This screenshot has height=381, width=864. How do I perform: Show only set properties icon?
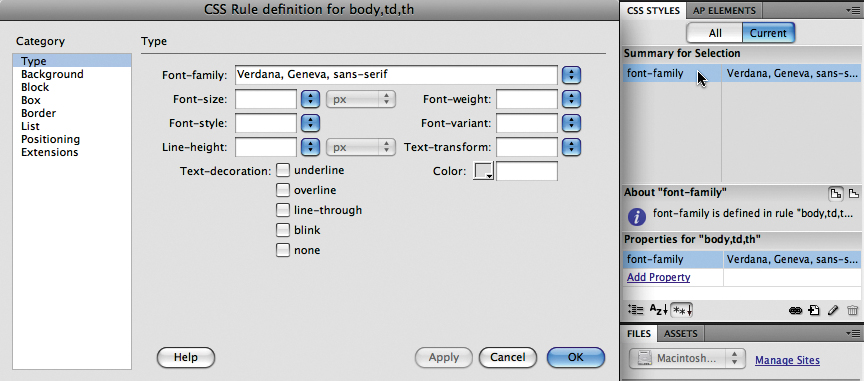tap(682, 310)
